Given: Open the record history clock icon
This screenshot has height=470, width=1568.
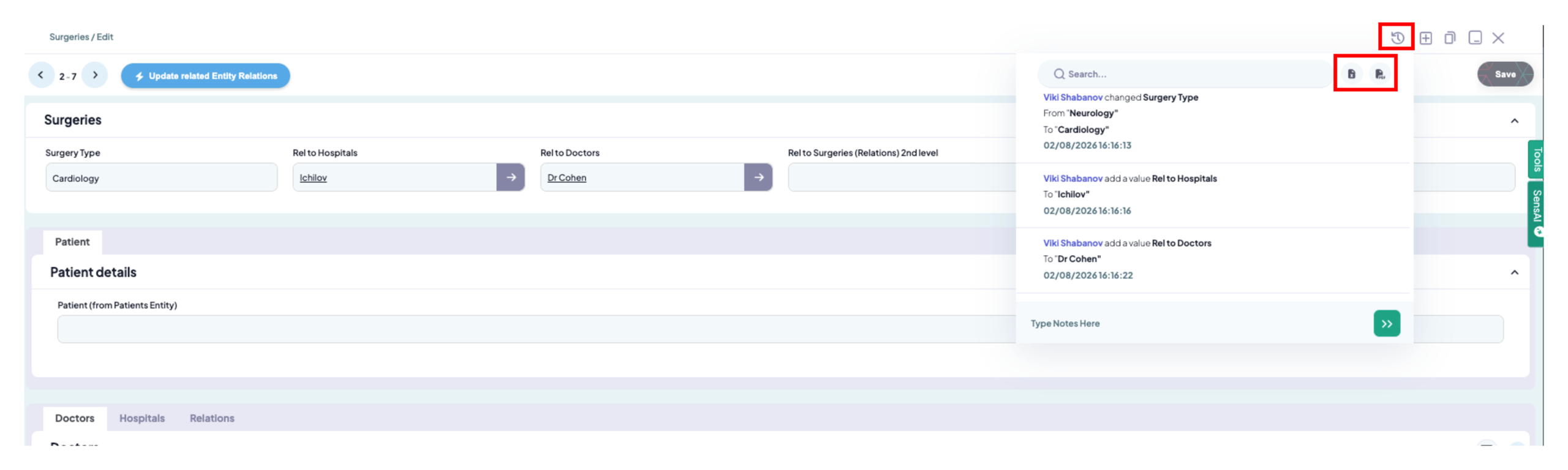Looking at the screenshot, I should click(1396, 38).
